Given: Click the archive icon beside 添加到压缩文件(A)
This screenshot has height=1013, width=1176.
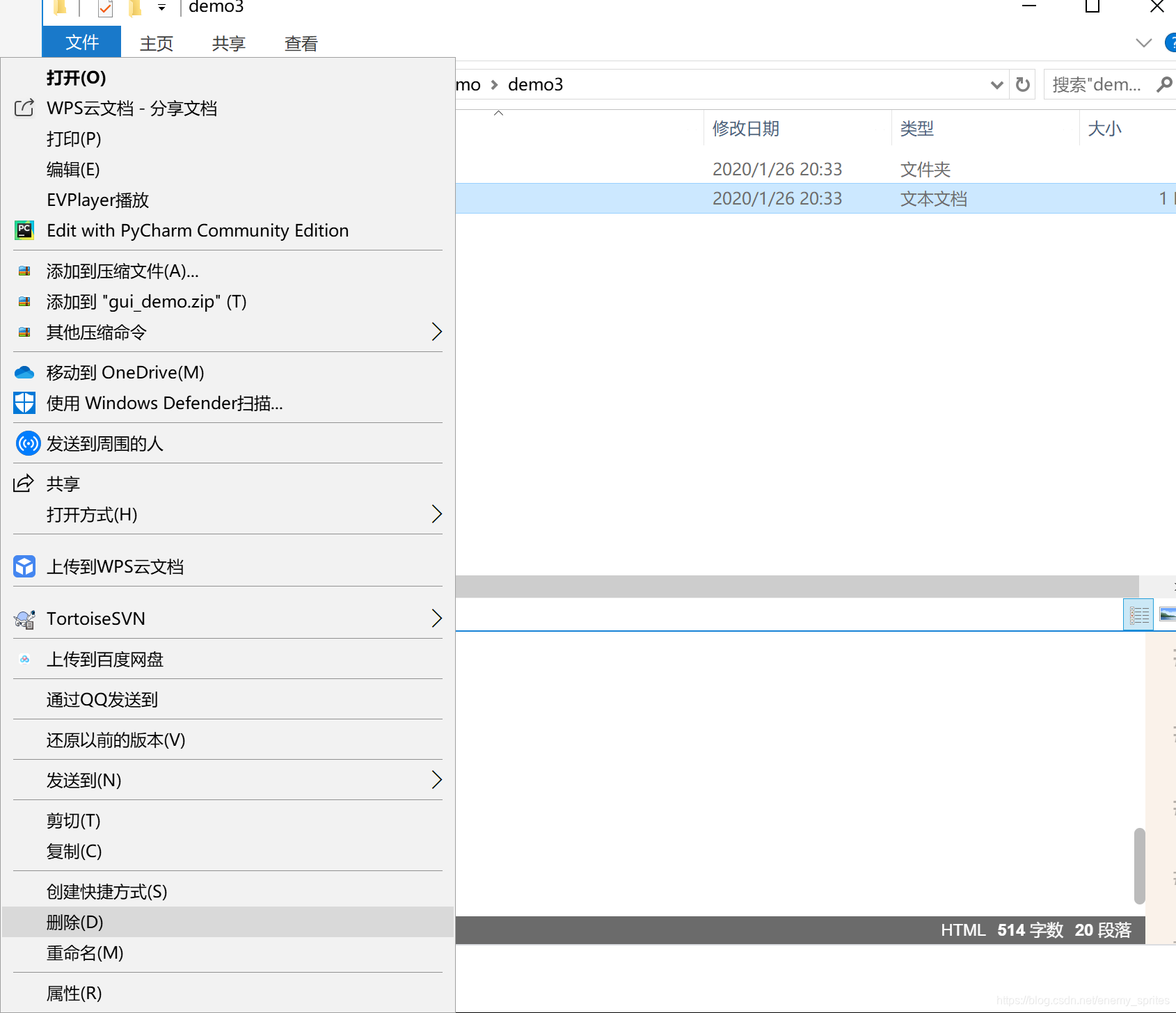Looking at the screenshot, I should coord(24,271).
